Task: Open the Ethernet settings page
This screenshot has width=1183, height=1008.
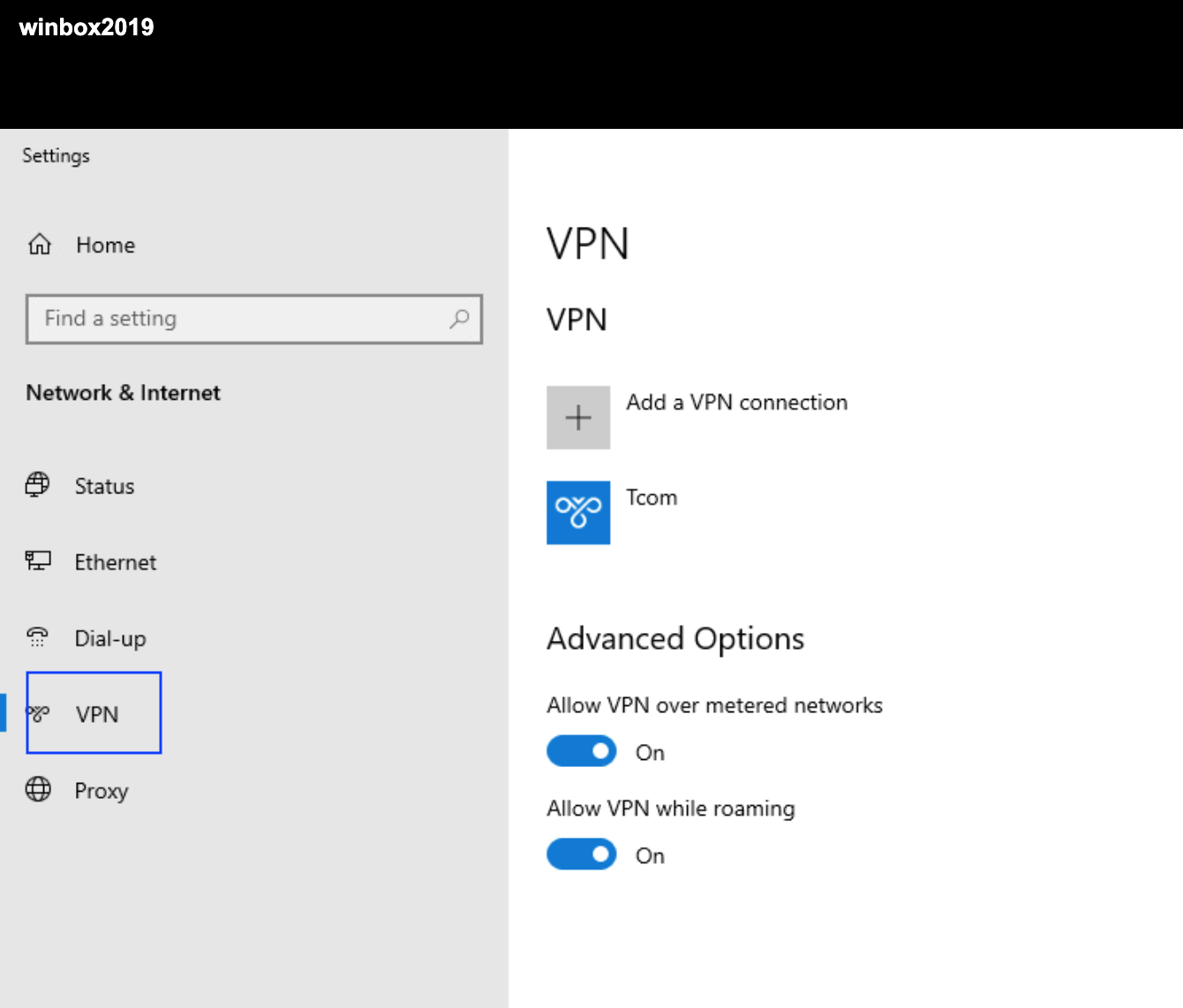Action: pyautogui.click(x=115, y=562)
